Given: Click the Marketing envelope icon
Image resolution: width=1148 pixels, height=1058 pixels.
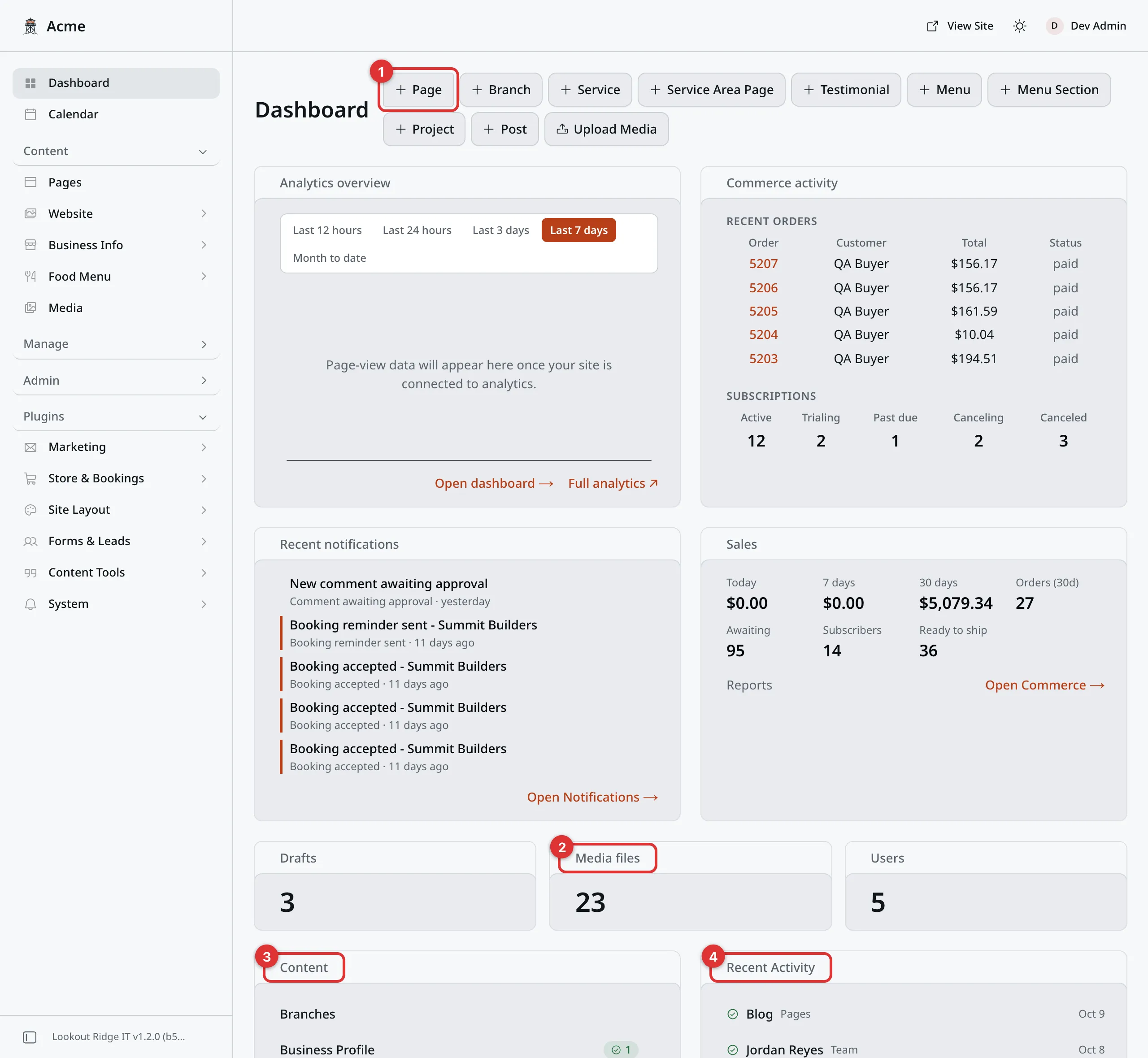Looking at the screenshot, I should [x=30, y=447].
